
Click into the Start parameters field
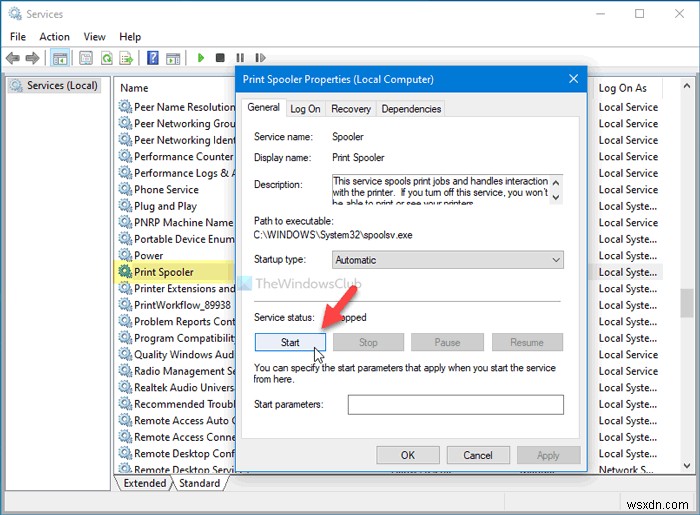(456, 405)
